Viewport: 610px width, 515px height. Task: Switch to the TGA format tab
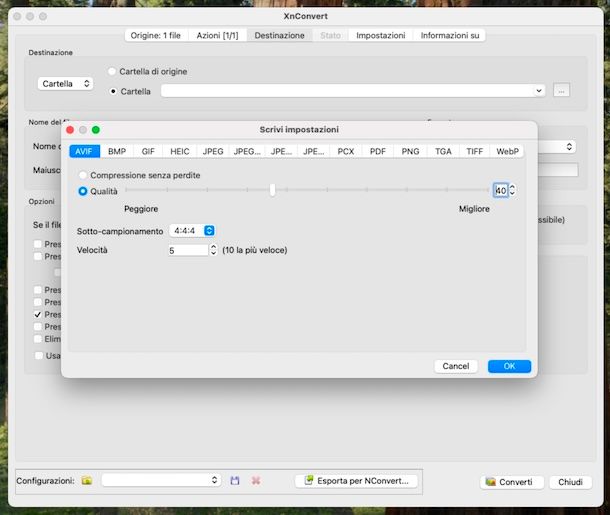[x=443, y=151]
